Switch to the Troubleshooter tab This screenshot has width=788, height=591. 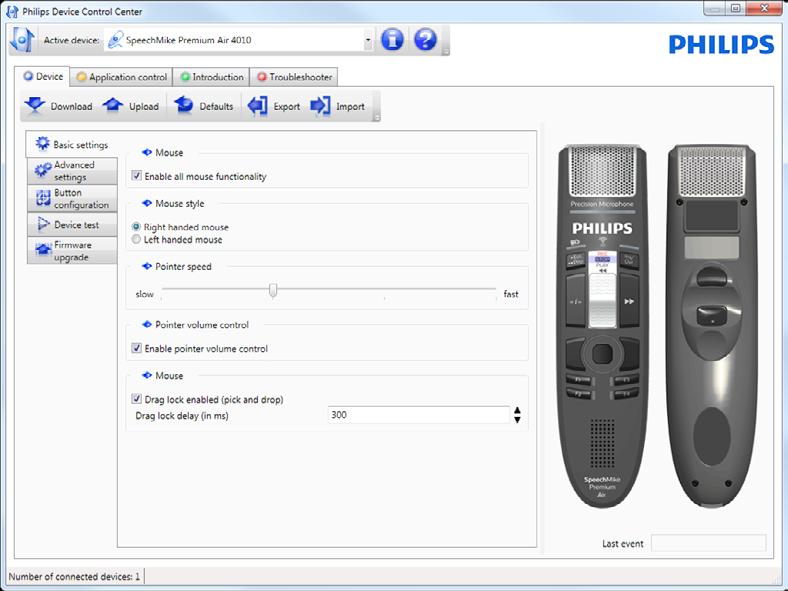point(294,77)
